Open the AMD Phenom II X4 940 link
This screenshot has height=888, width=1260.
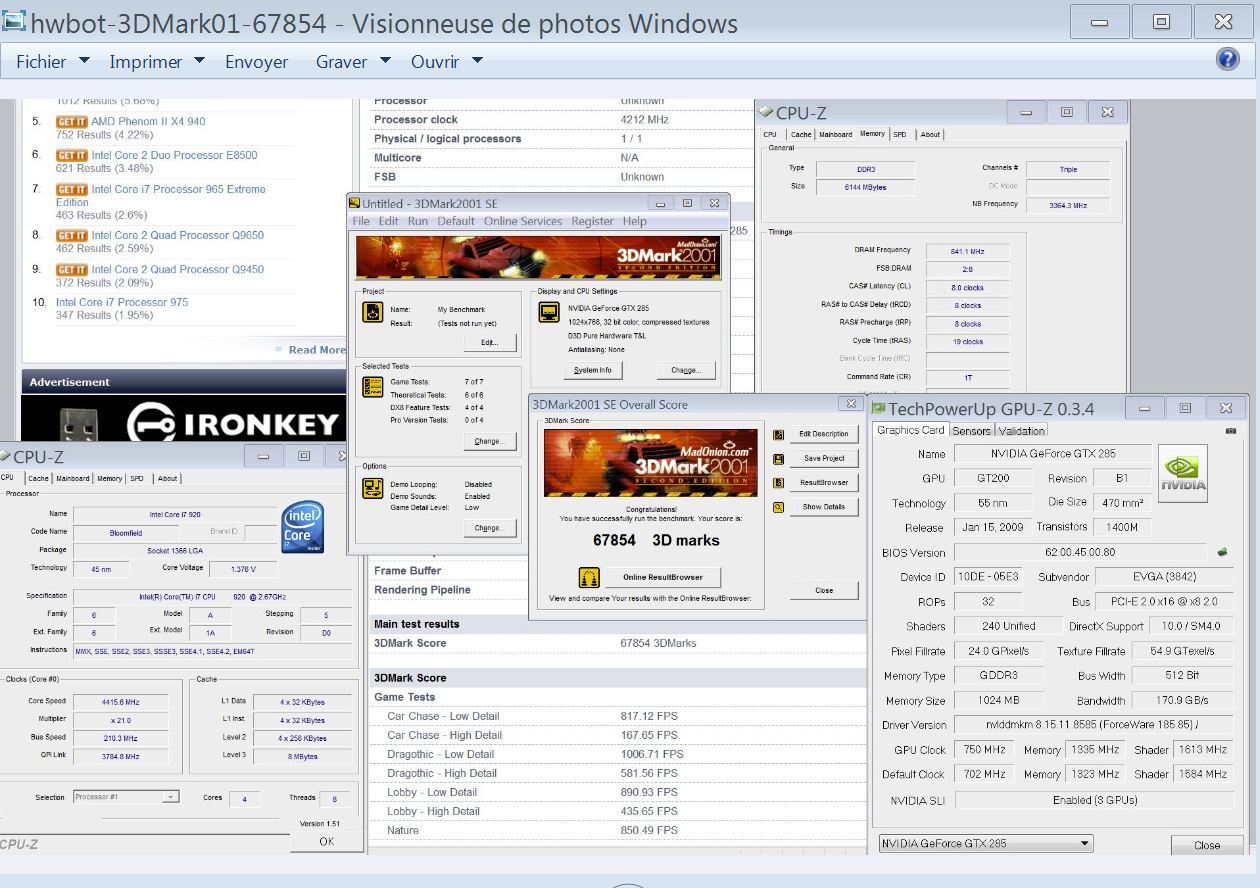pos(148,121)
